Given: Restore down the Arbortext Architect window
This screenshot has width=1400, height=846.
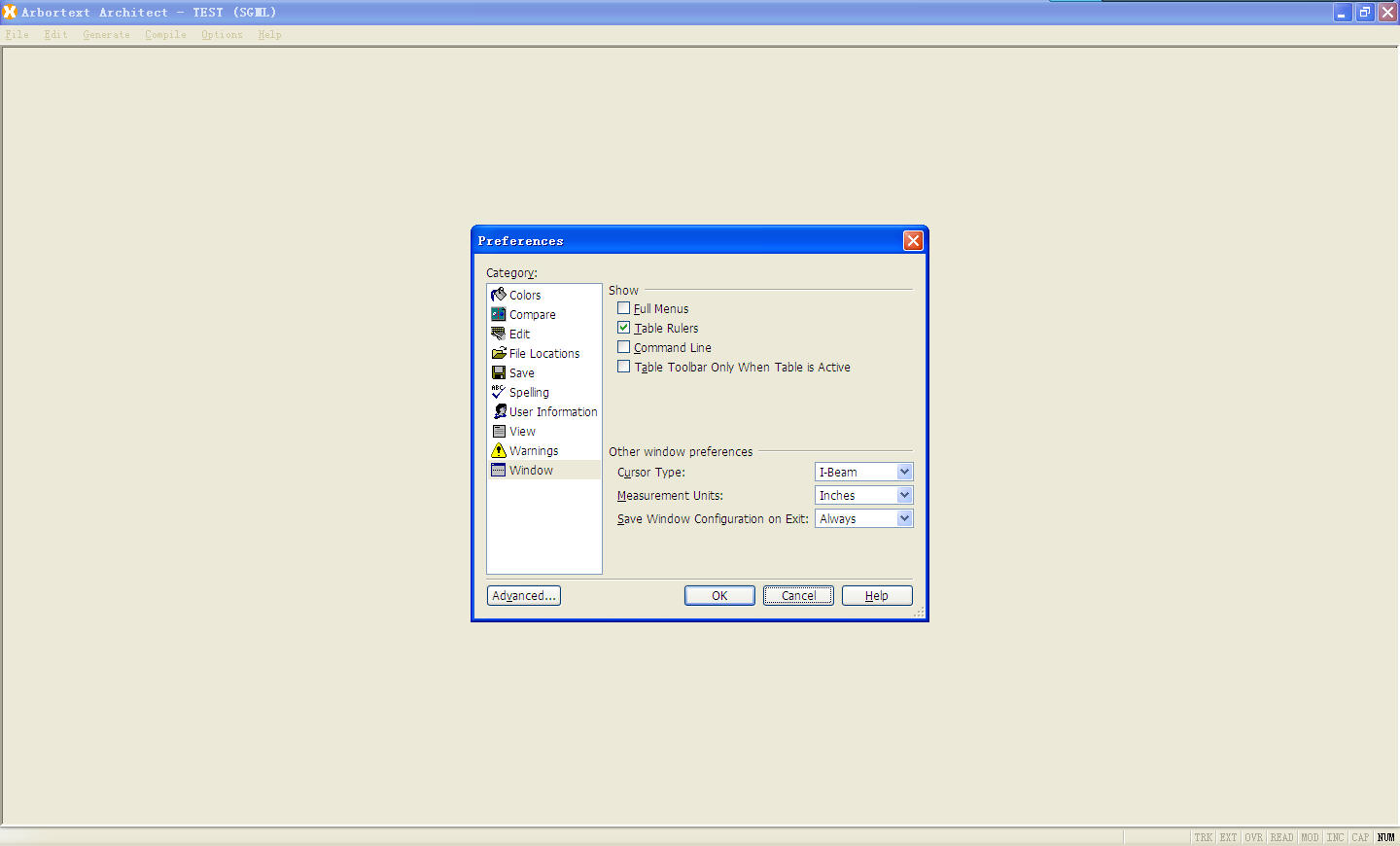Looking at the screenshot, I should 1365,12.
